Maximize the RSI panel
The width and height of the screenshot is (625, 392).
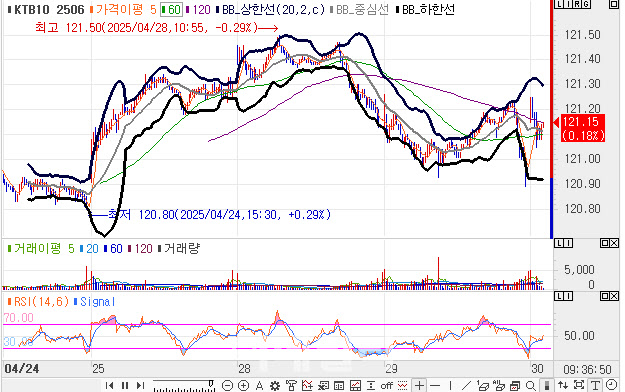coord(605,296)
